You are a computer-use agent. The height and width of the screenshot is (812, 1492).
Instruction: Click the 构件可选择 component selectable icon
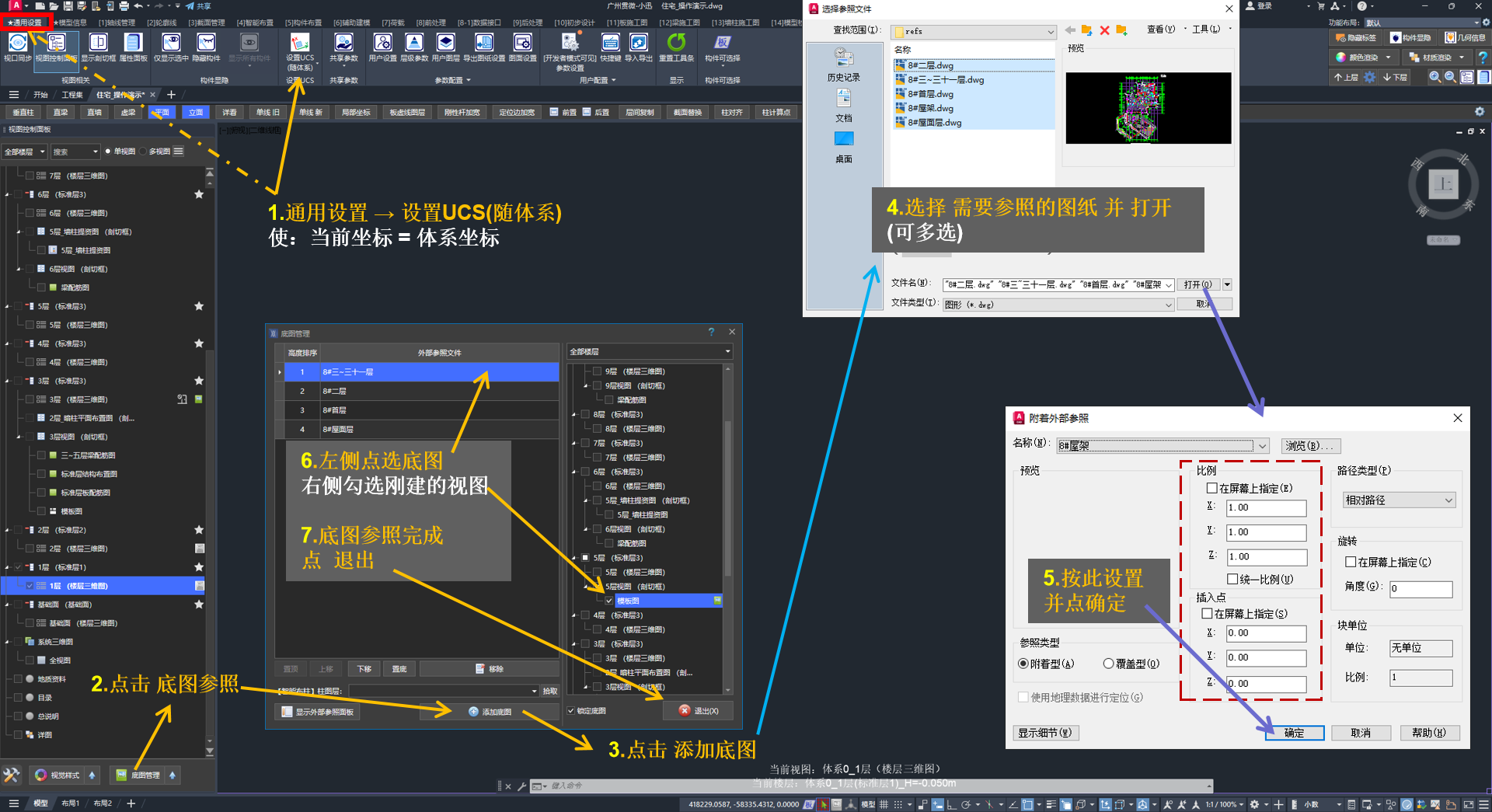[x=723, y=47]
